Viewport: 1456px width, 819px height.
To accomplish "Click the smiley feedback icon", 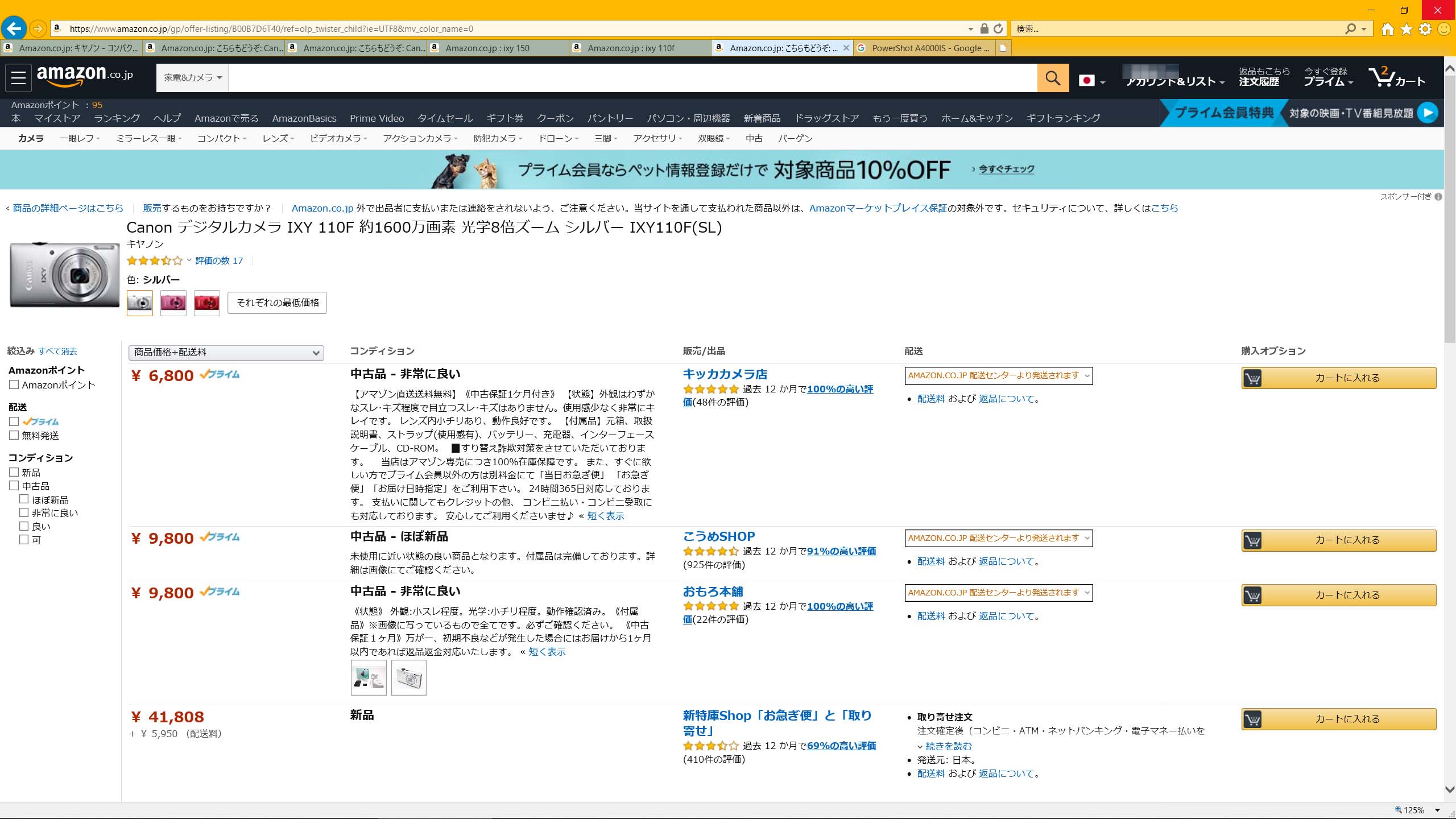I will 1444,29.
